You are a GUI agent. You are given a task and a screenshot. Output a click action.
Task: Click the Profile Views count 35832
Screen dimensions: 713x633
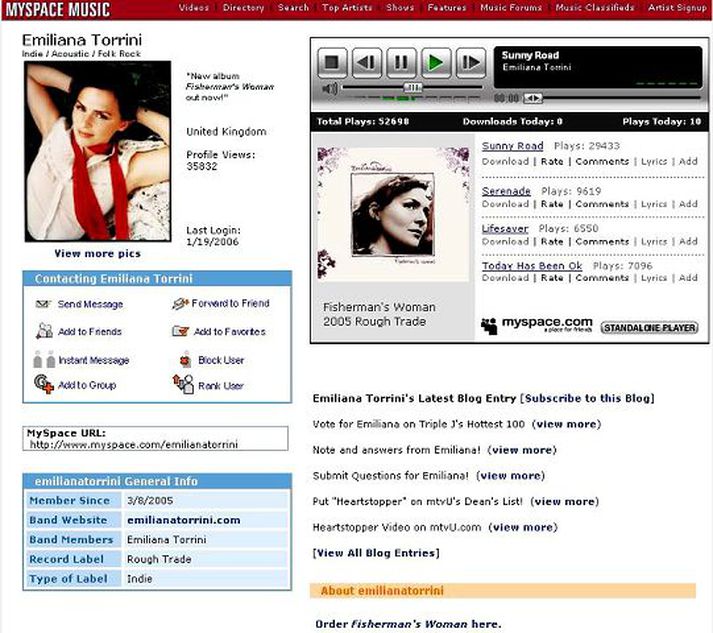[202, 166]
